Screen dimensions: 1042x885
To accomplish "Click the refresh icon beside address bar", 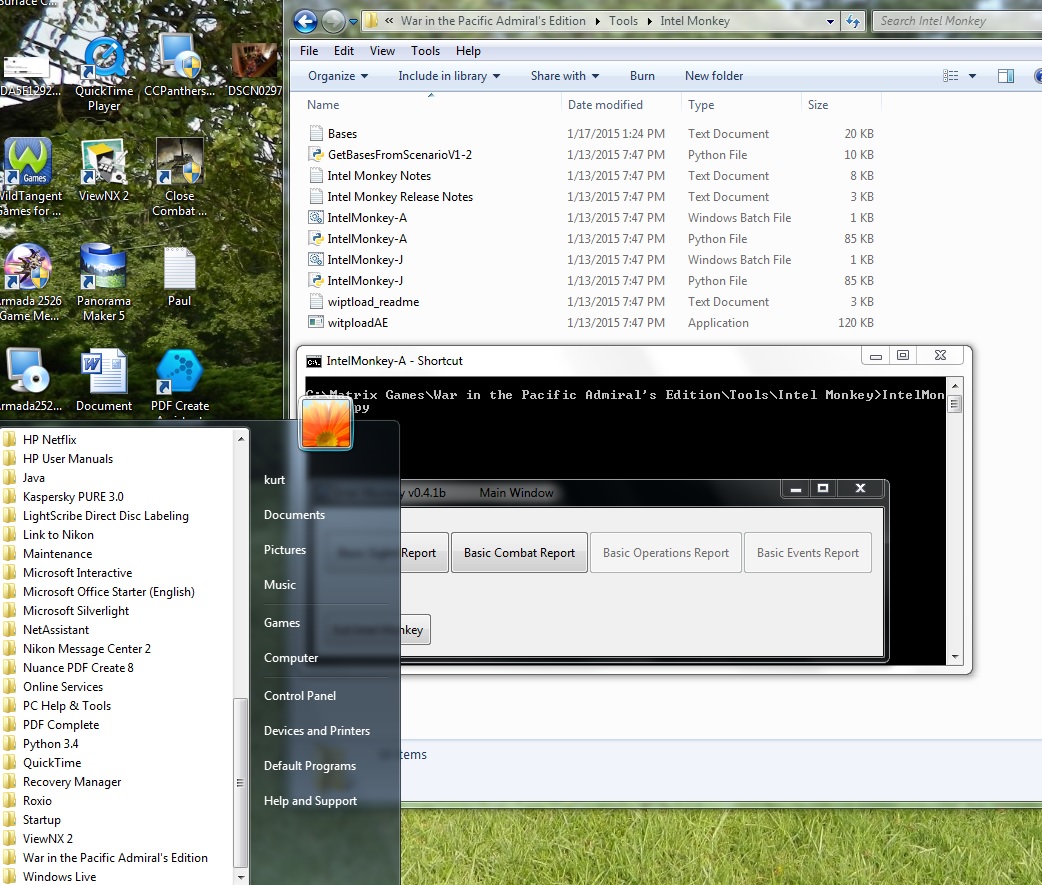I will click(x=853, y=21).
